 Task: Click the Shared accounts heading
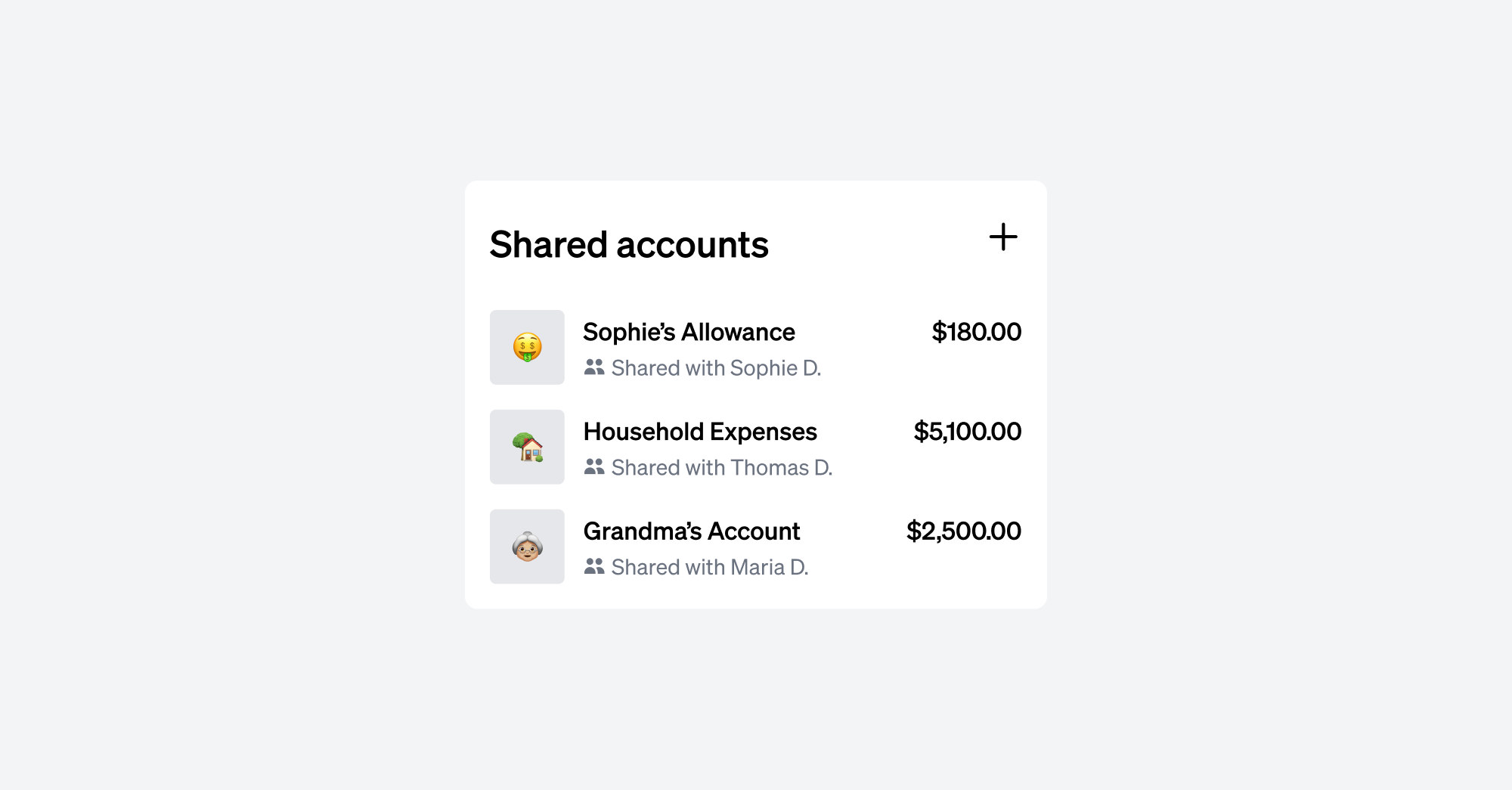pyautogui.click(x=630, y=243)
